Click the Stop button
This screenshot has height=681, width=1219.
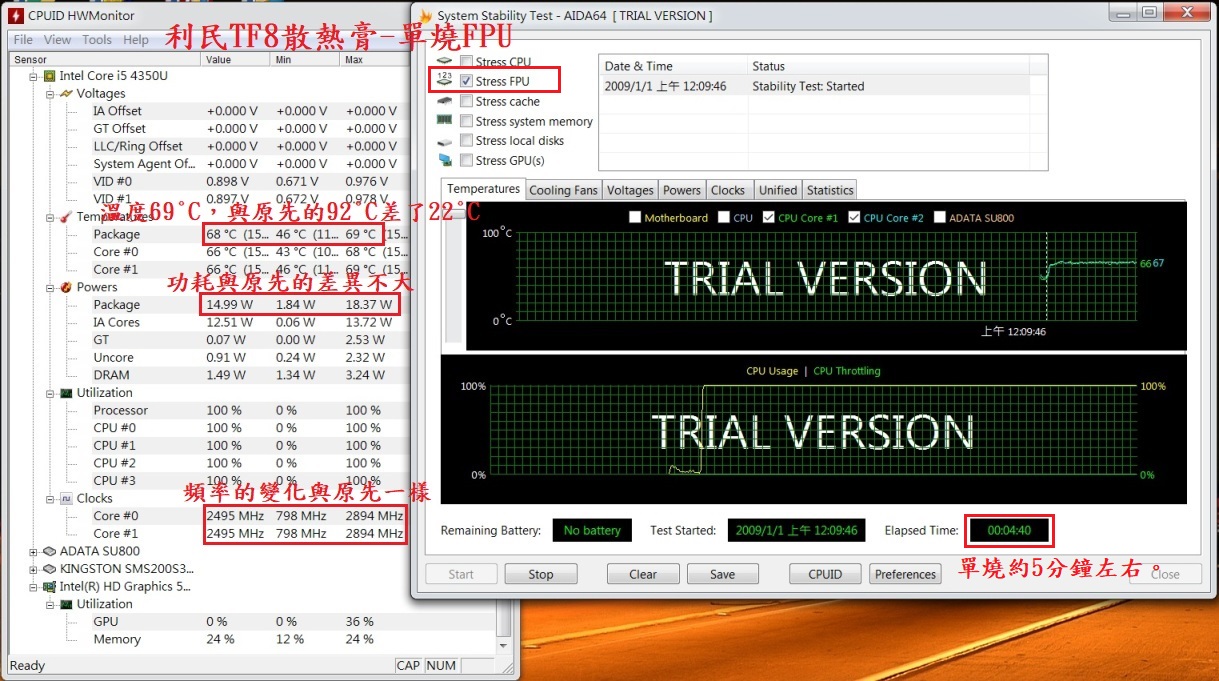click(x=541, y=574)
